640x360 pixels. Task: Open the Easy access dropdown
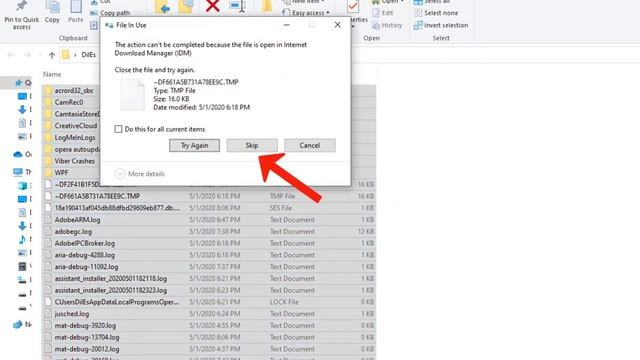[x=306, y=13]
